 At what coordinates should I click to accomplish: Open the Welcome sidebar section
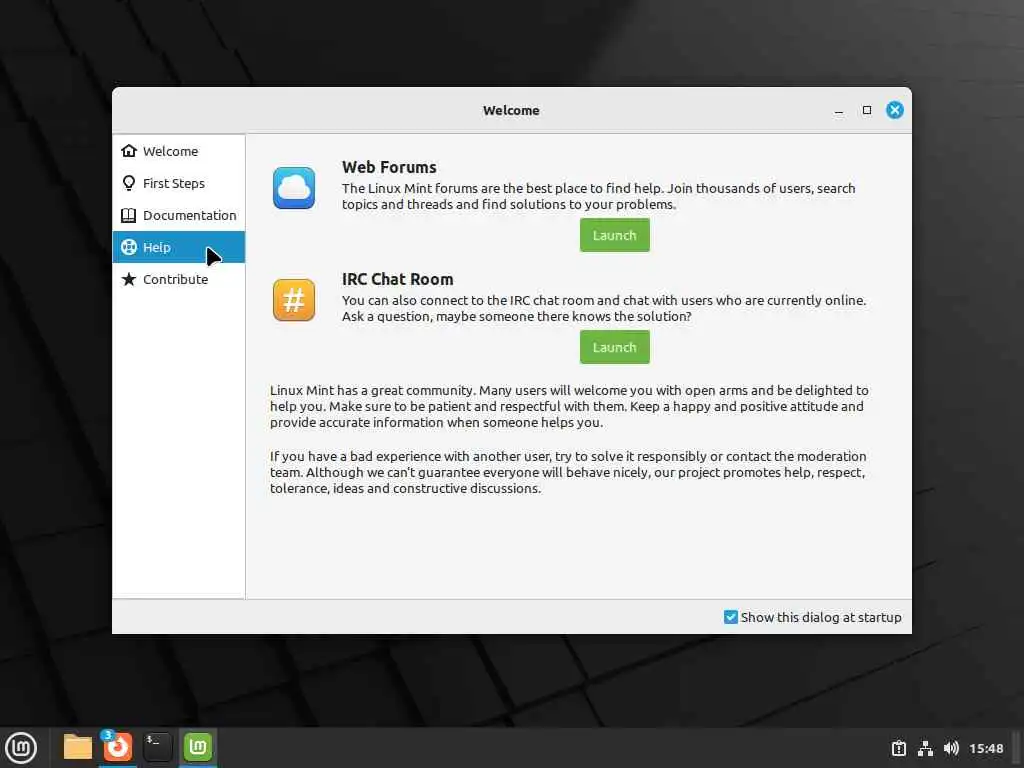pyautogui.click(x=178, y=151)
